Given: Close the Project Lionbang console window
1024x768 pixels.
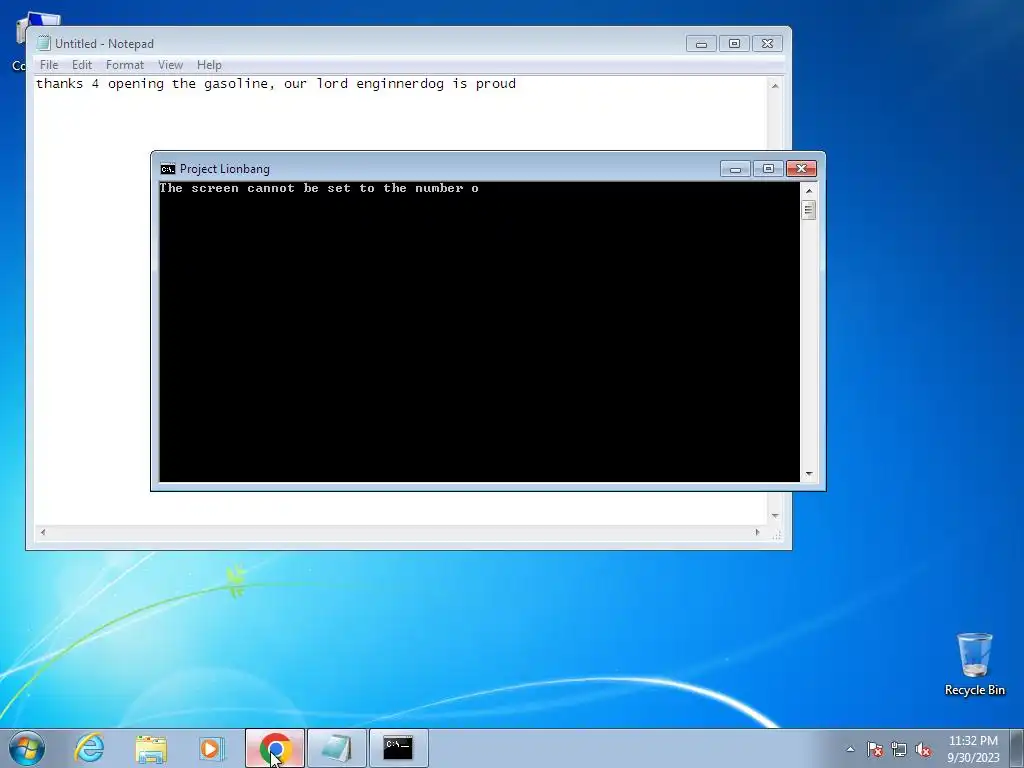Looking at the screenshot, I should click(801, 169).
